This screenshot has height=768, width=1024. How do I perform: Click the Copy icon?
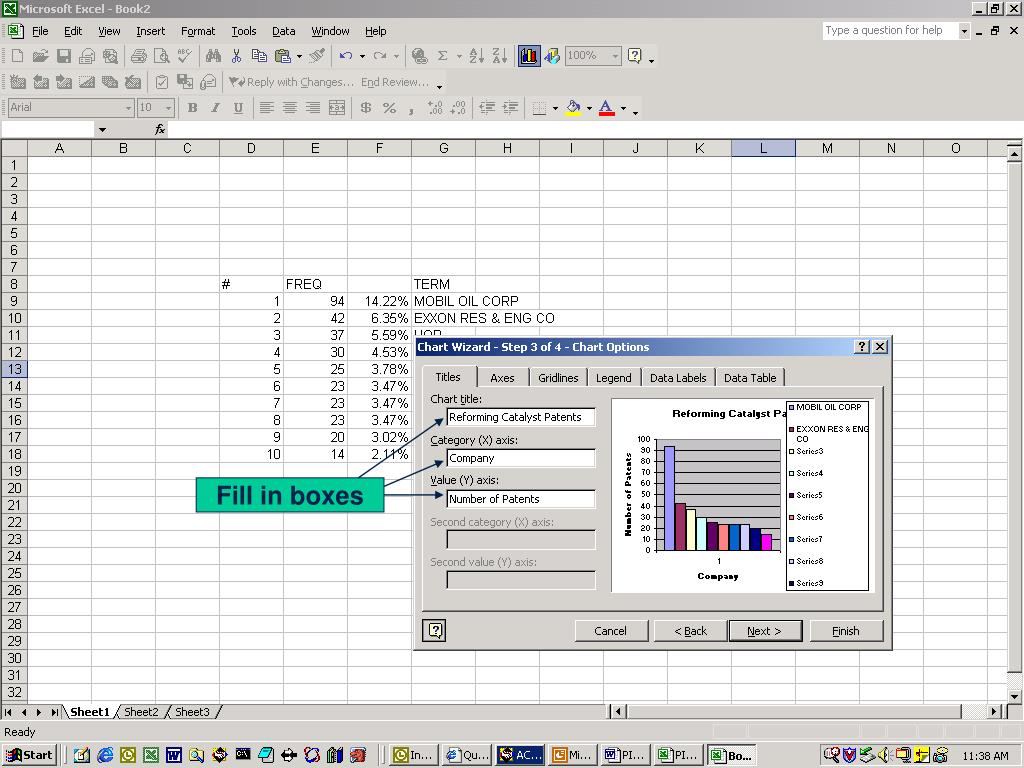259,56
